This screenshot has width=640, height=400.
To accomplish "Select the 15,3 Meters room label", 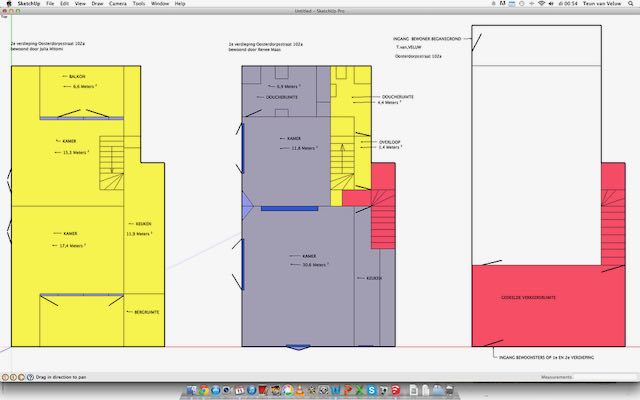I will pos(76,152).
